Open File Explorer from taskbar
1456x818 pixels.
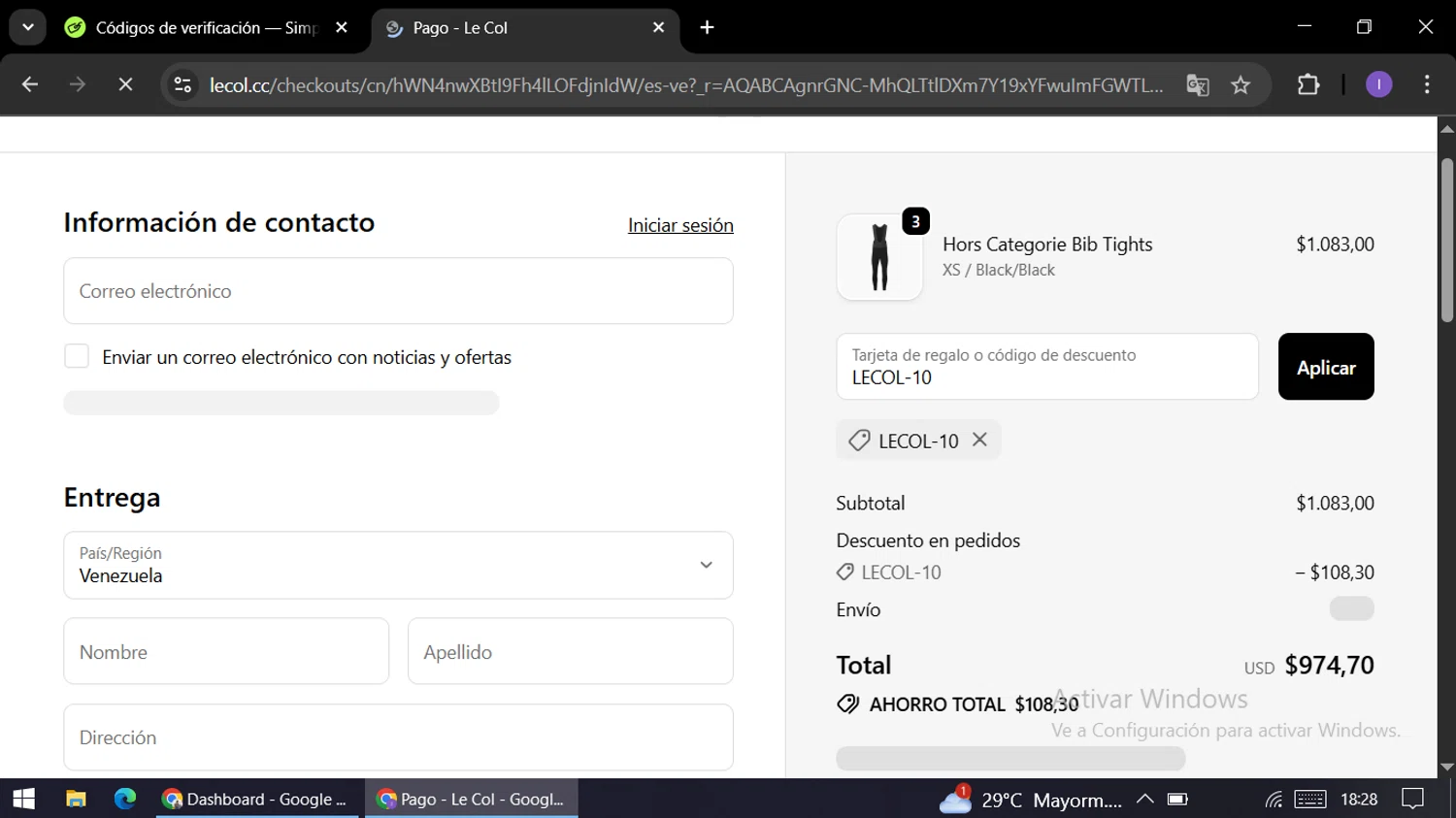(76, 799)
